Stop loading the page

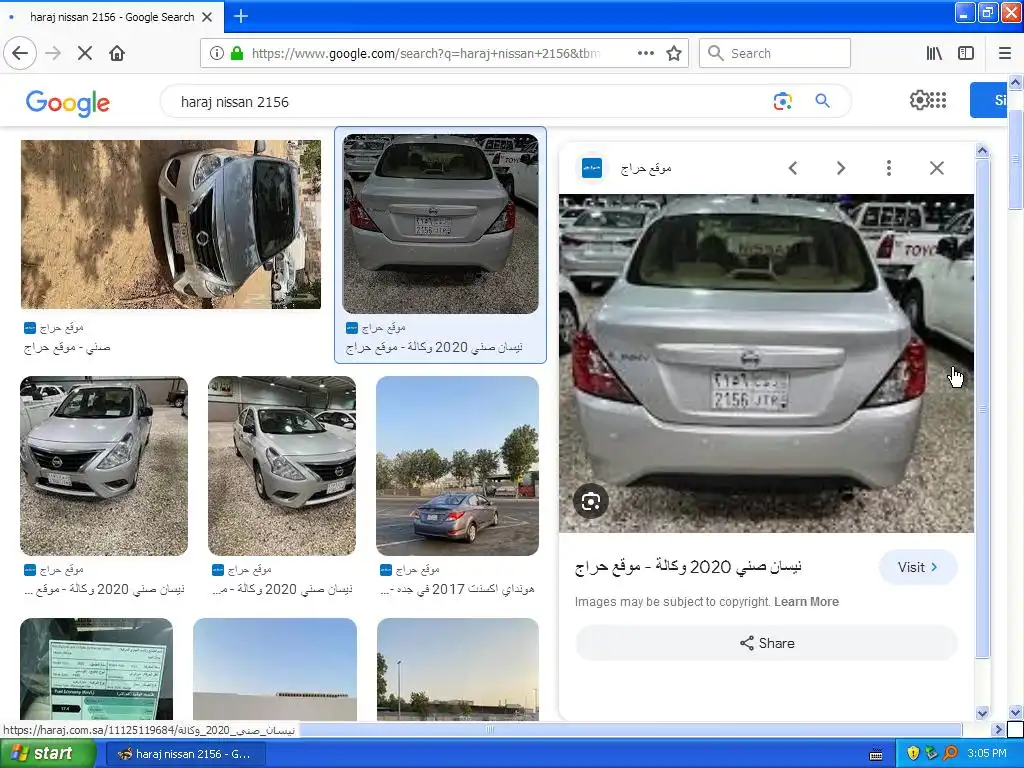(85, 53)
